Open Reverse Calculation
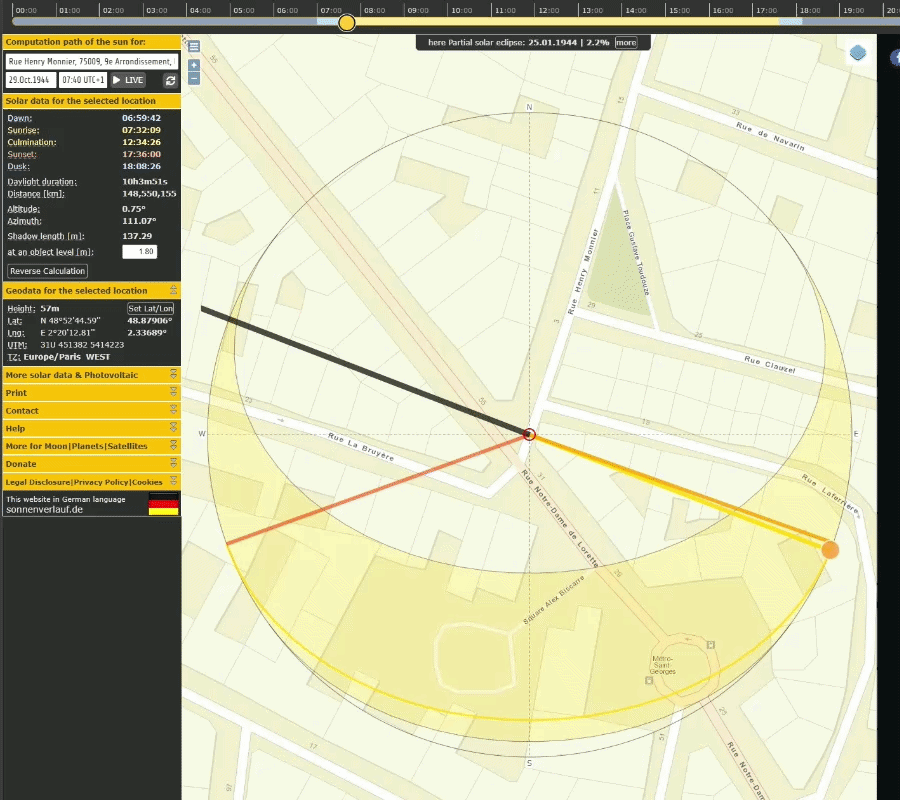900x800 pixels. [48, 271]
